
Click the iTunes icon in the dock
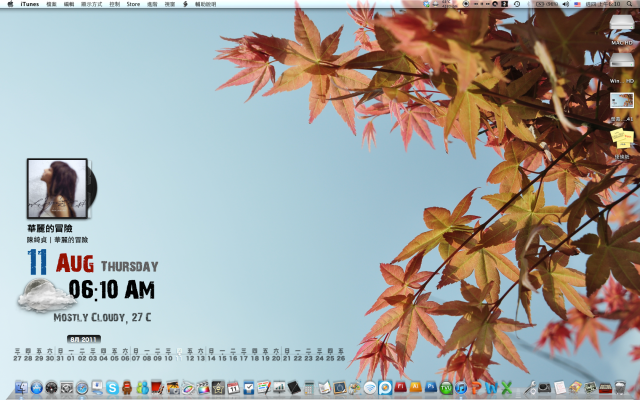[461, 387]
